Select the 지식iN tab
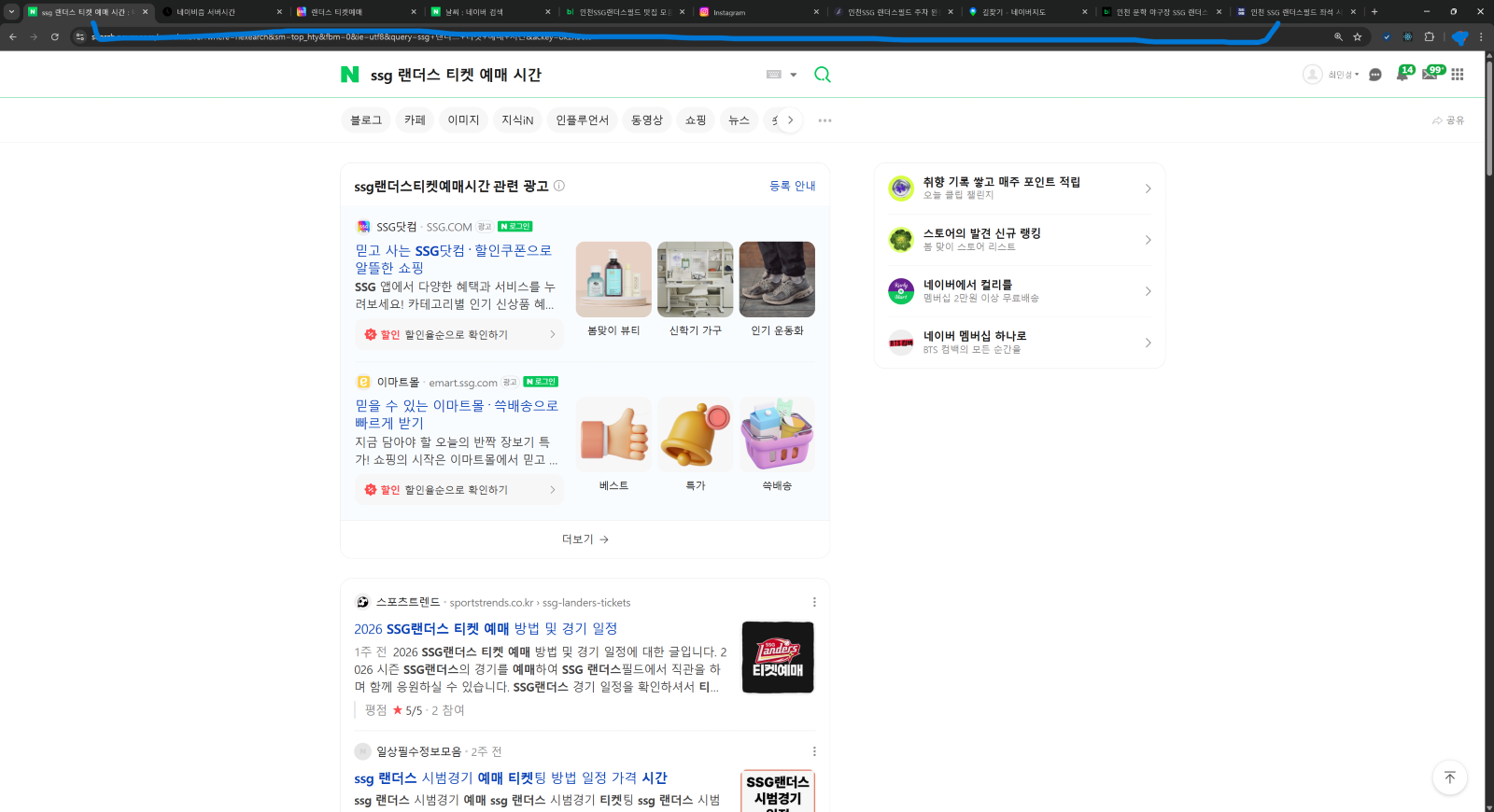 (517, 120)
